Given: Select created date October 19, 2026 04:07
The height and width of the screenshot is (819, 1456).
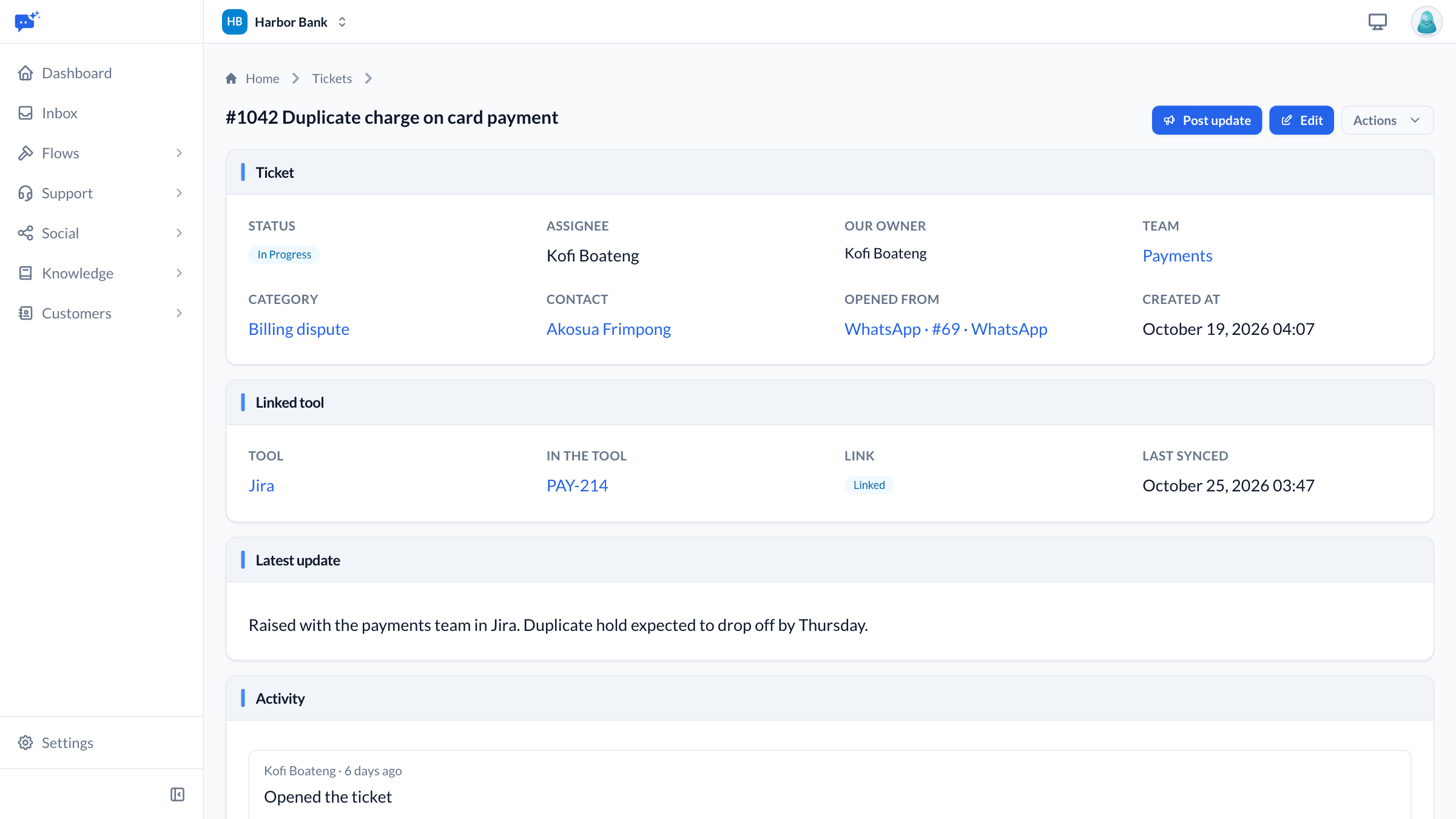Looking at the screenshot, I should coord(1228,329).
